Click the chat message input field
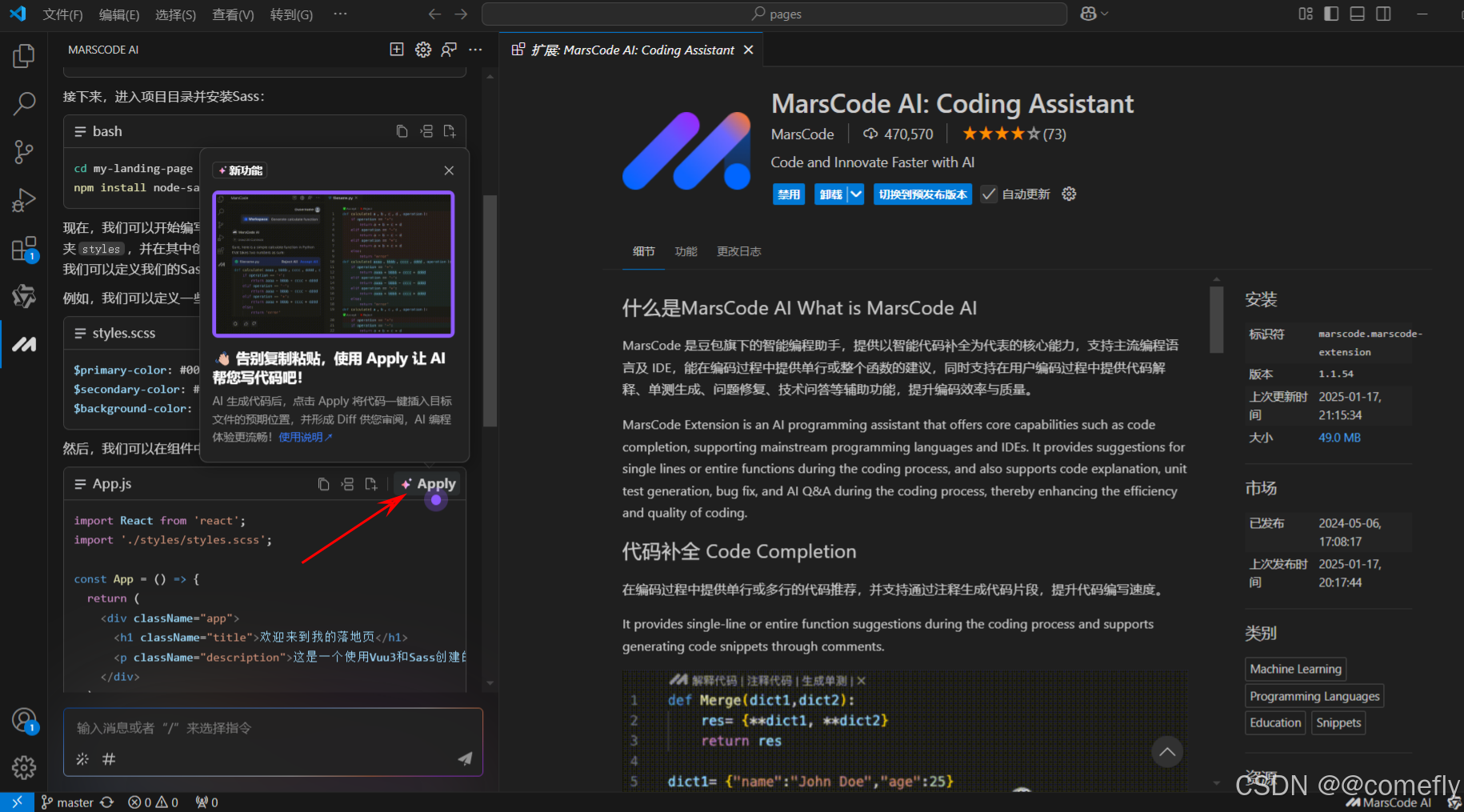 pyautogui.click(x=273, y=728)
